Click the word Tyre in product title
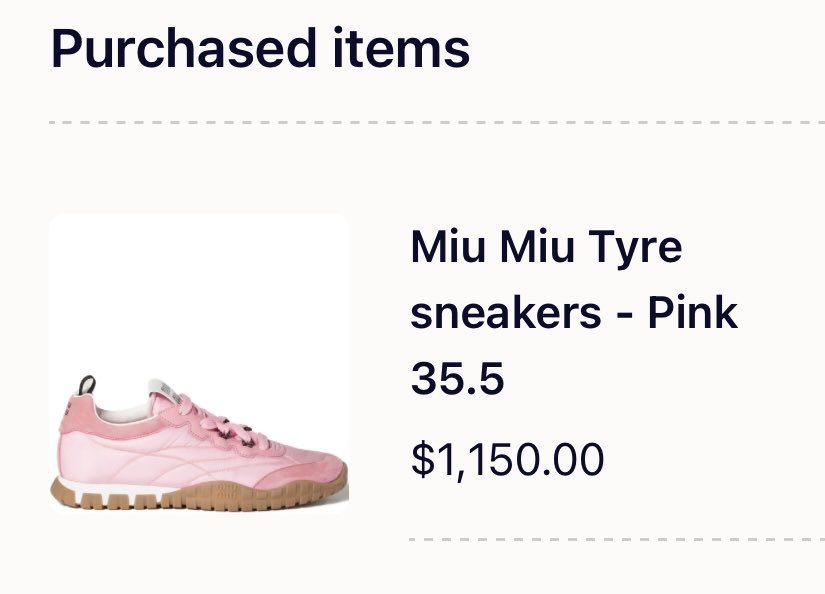825x594 pixels. pos(635,247)
